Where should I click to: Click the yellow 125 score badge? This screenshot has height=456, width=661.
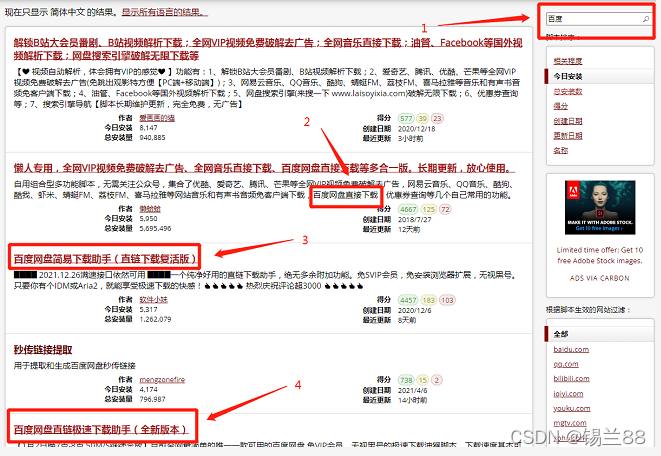click(x=428, y=209)
